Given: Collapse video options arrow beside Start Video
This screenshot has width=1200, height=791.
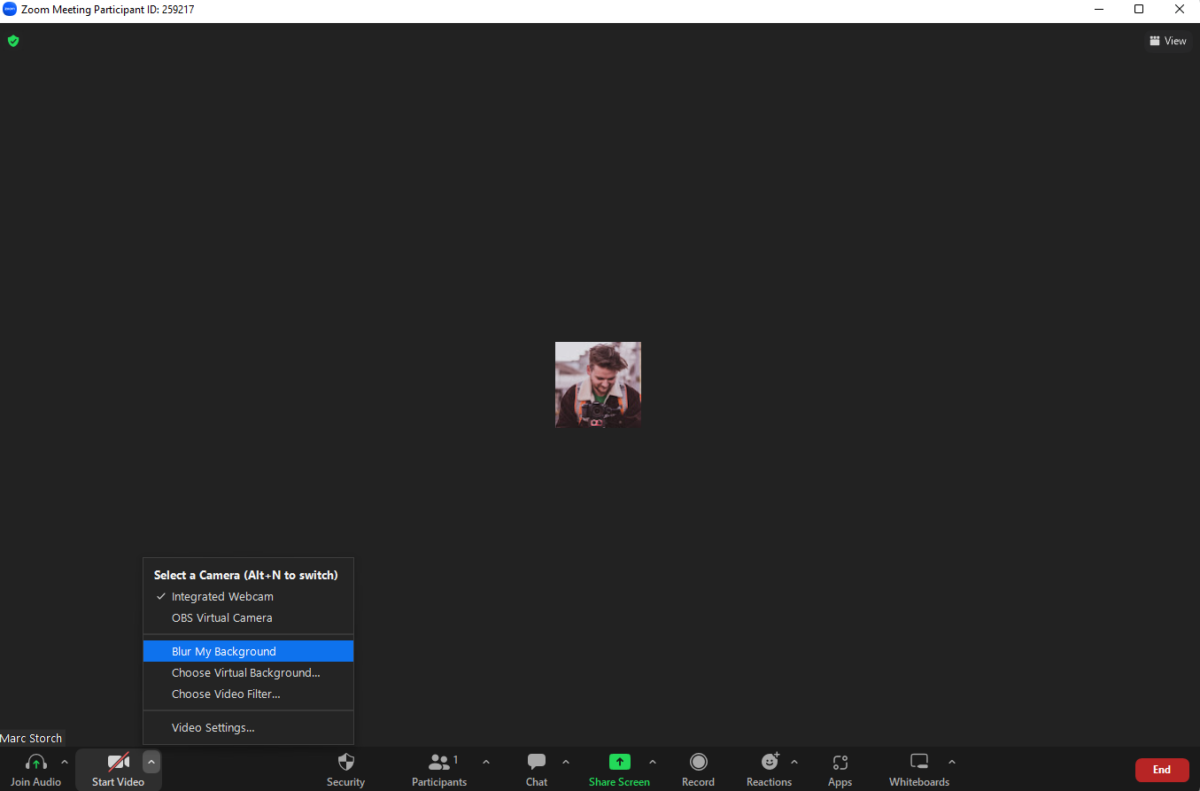Looking at the screenshot, I should click(x=151, y=762).
